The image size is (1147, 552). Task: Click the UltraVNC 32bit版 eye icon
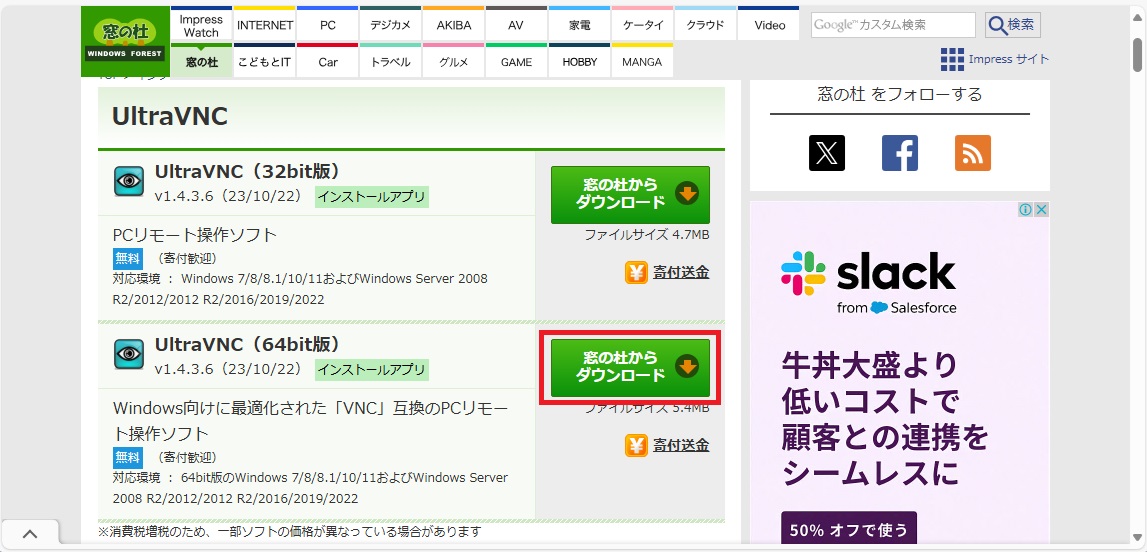coord(129,181)
